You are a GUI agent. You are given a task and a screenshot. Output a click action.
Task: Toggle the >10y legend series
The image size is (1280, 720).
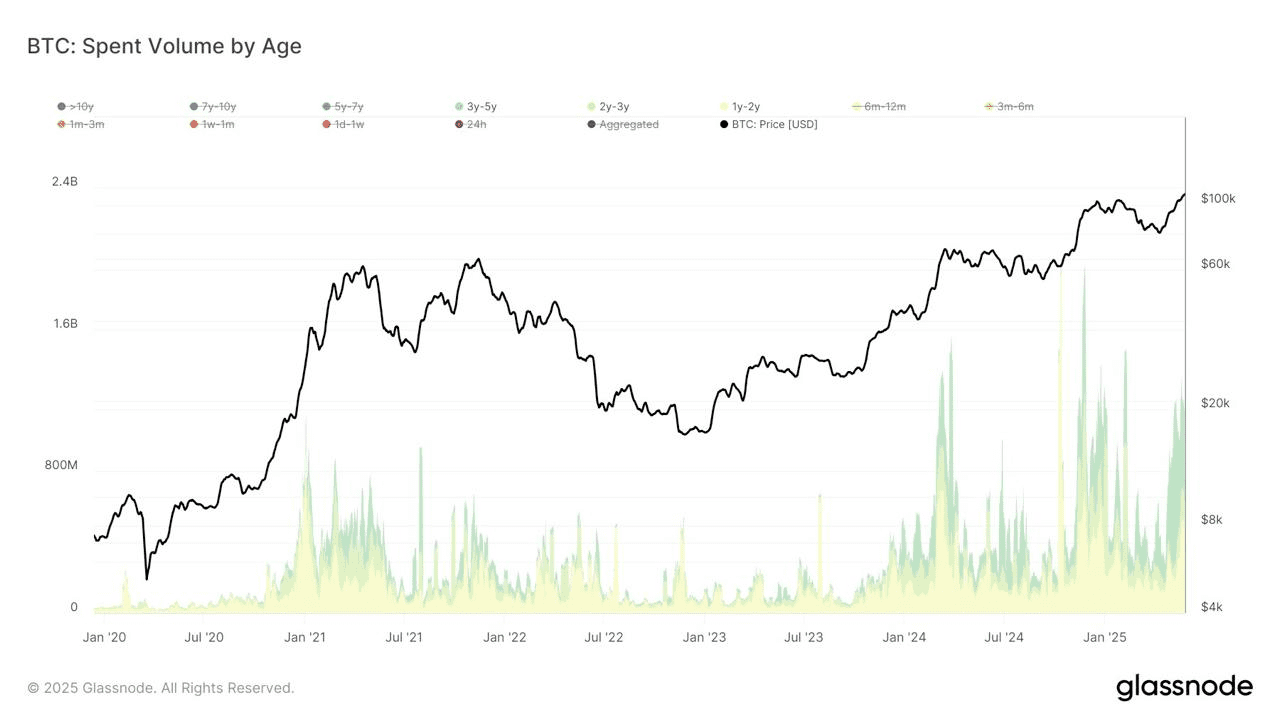[76, 106]
